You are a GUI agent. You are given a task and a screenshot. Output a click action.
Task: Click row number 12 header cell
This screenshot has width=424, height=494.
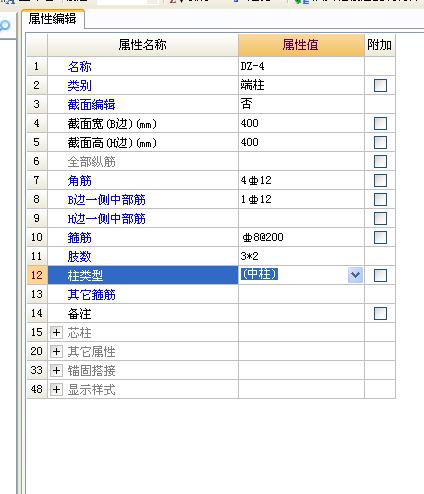(37, 275)
